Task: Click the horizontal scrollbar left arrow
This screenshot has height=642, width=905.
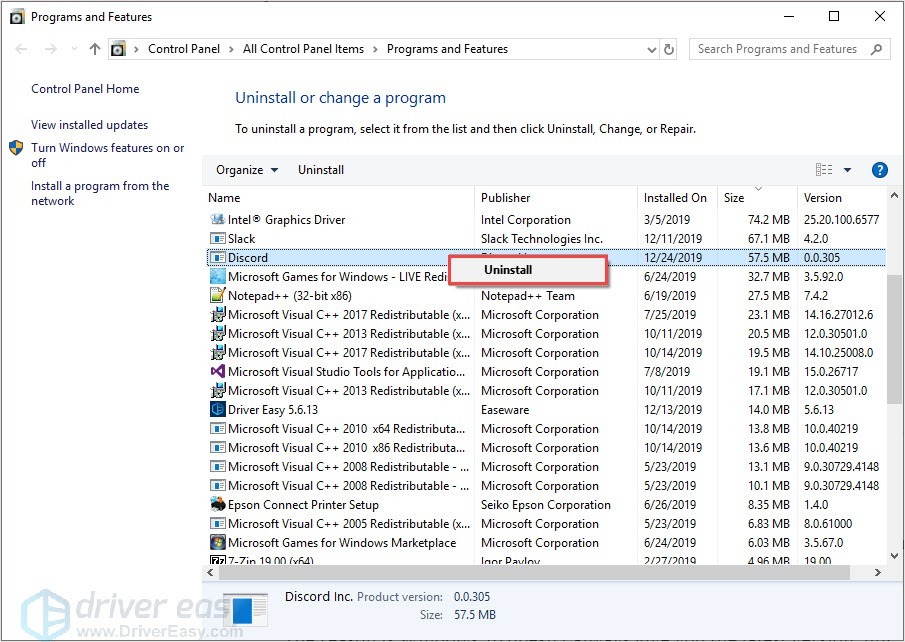Action: click(x=211, y=573)
